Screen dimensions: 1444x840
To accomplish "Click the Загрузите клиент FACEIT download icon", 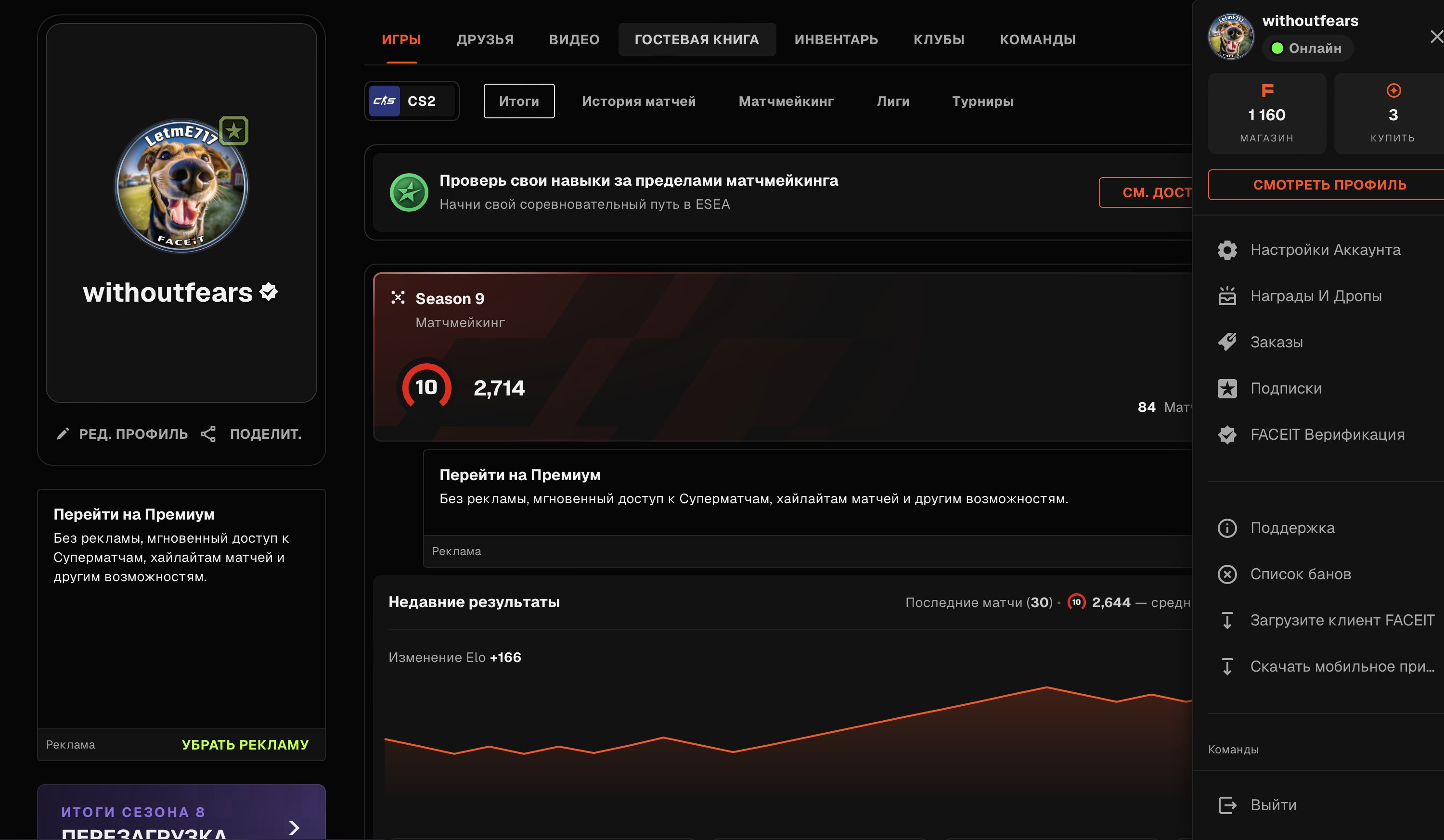I will pos(1227,620).
